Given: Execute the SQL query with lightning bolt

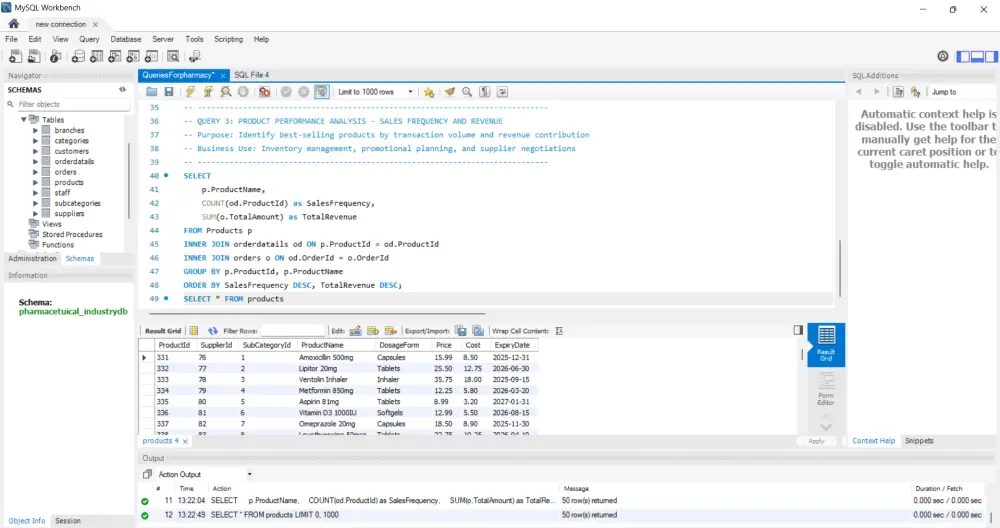Looking at the screenshot, I should tap(190, 92).
